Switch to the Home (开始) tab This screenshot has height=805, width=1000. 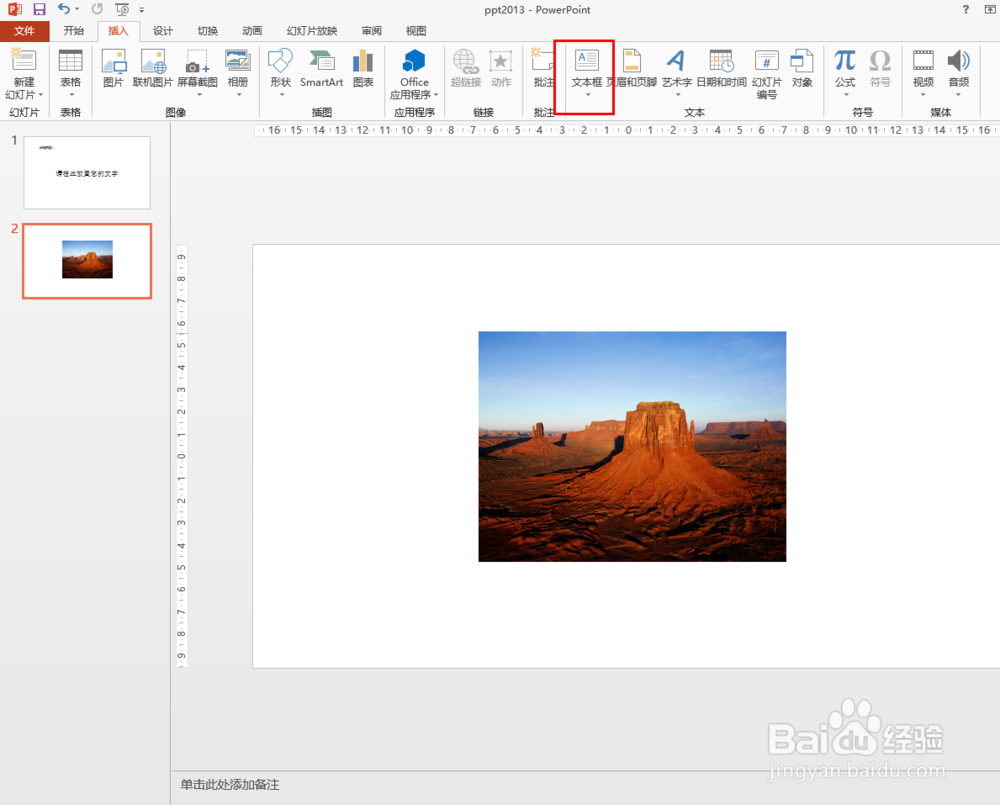[74, 31]
